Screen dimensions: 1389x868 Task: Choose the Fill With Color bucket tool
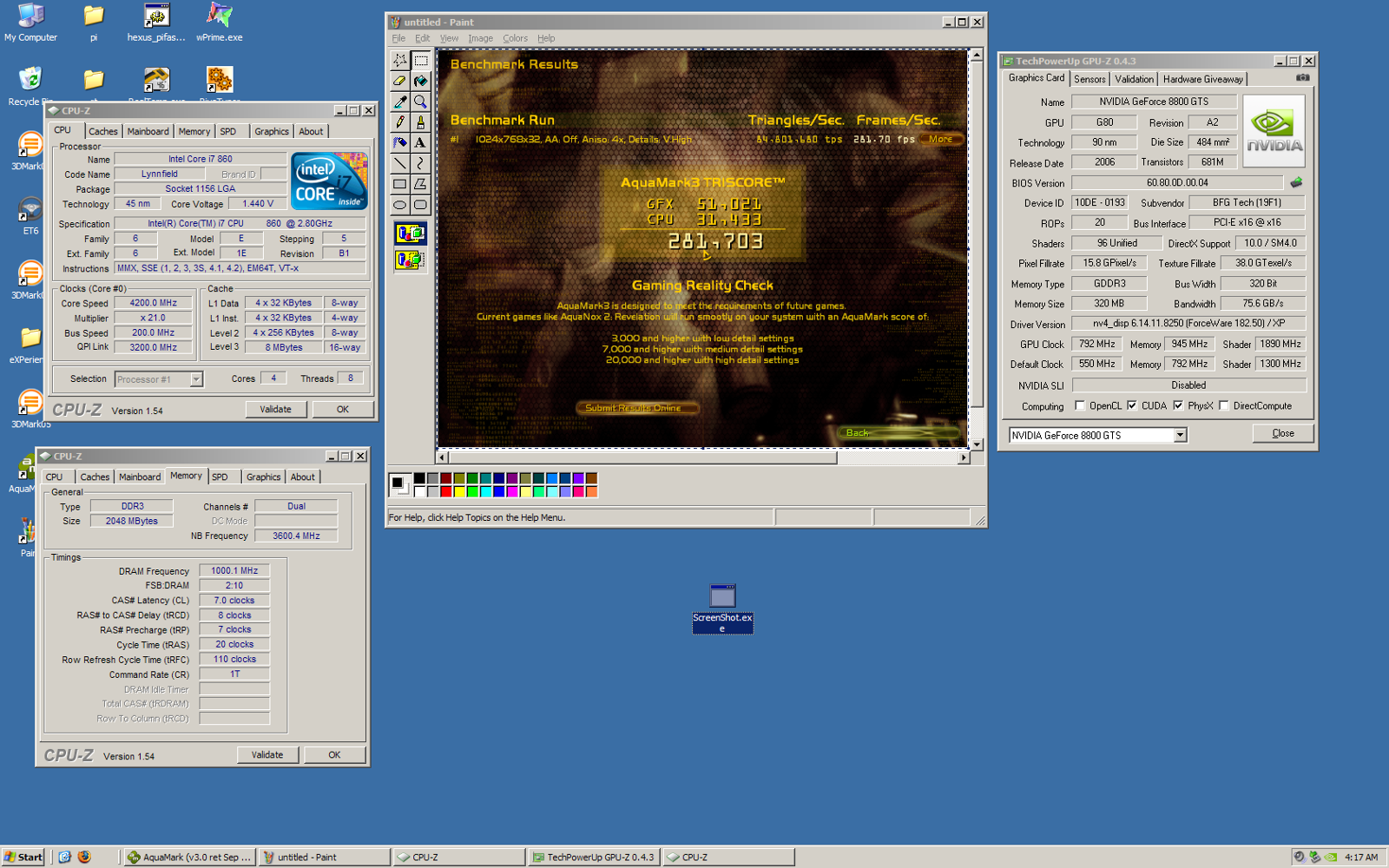click(x=420, y=81)
